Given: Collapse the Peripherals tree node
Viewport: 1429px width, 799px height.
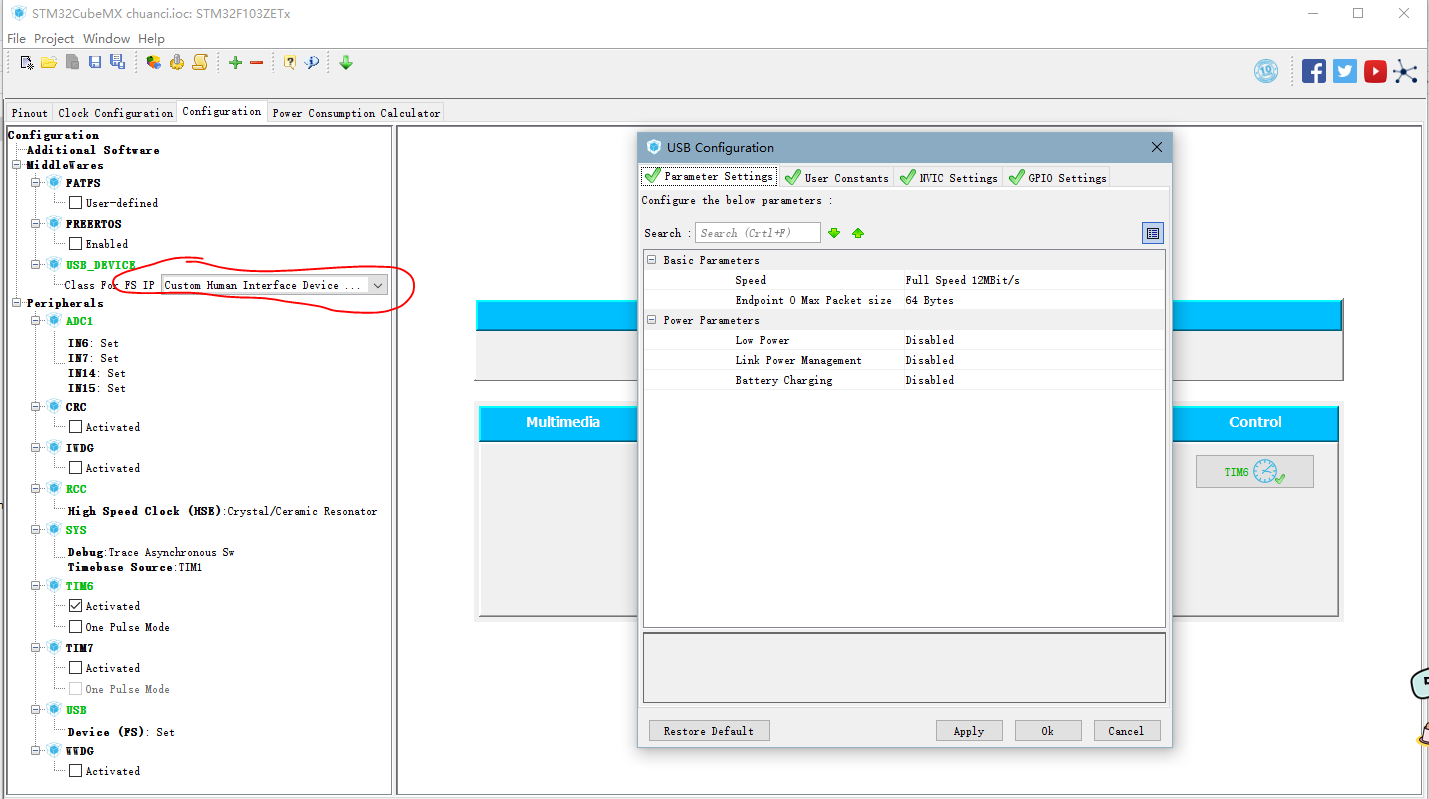Looking at the screenshot, I should point(17,302).
